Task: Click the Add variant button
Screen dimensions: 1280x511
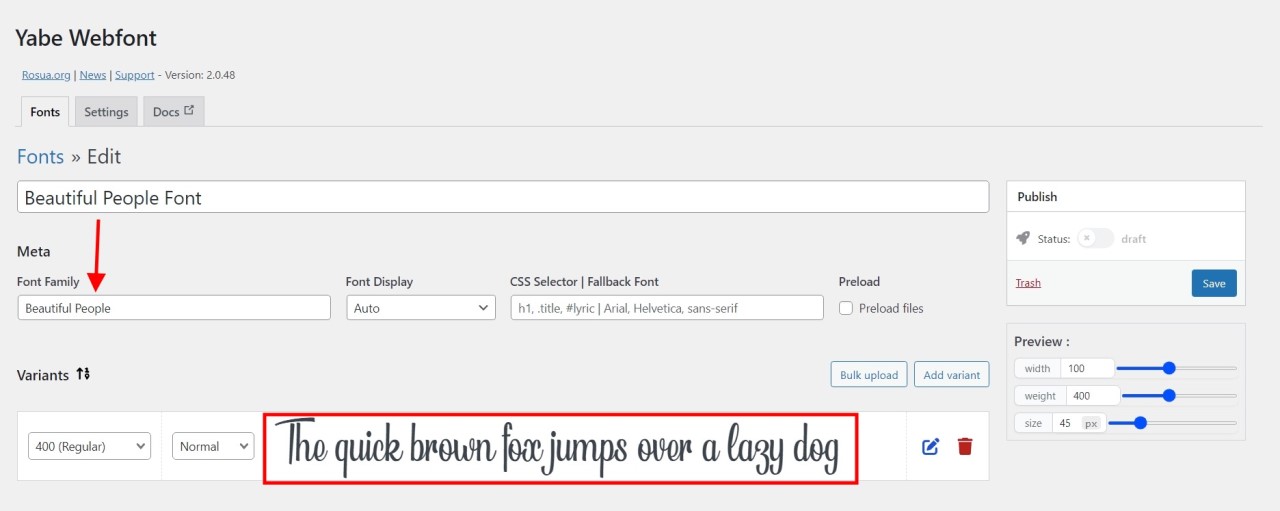Action: click(951, 375)
